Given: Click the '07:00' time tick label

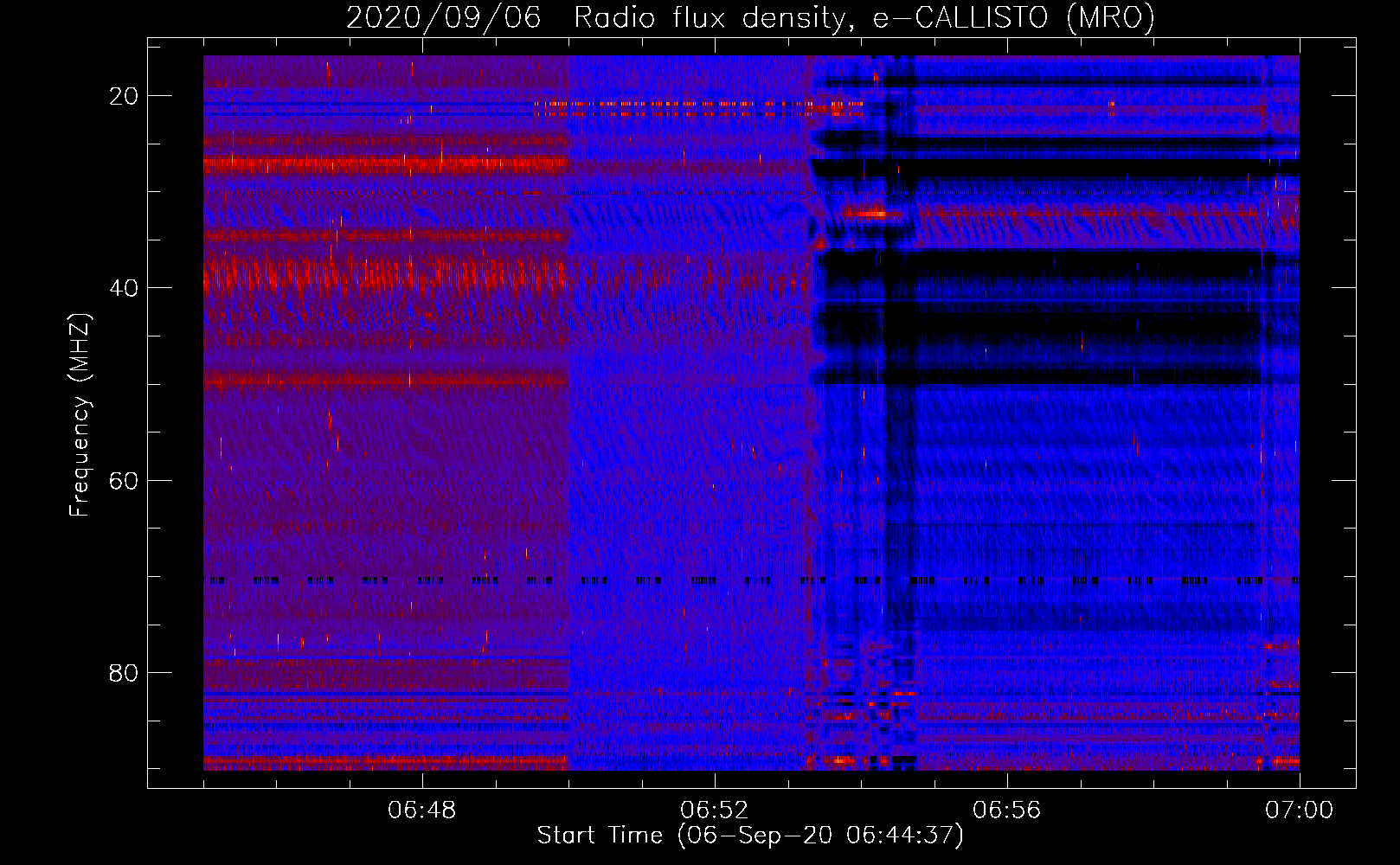Looking at the screenshot, I should point(1299,811).
